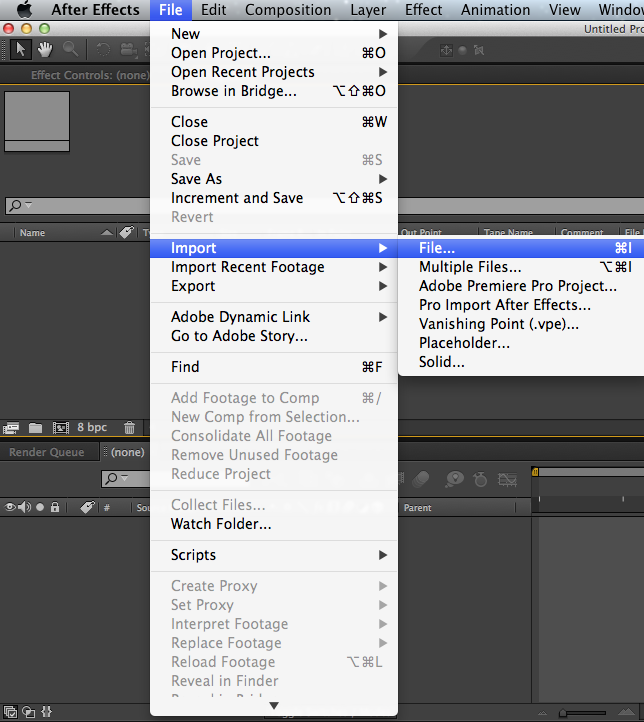
Task: Open the Edit menu
Action: click(x=214, y=10)
